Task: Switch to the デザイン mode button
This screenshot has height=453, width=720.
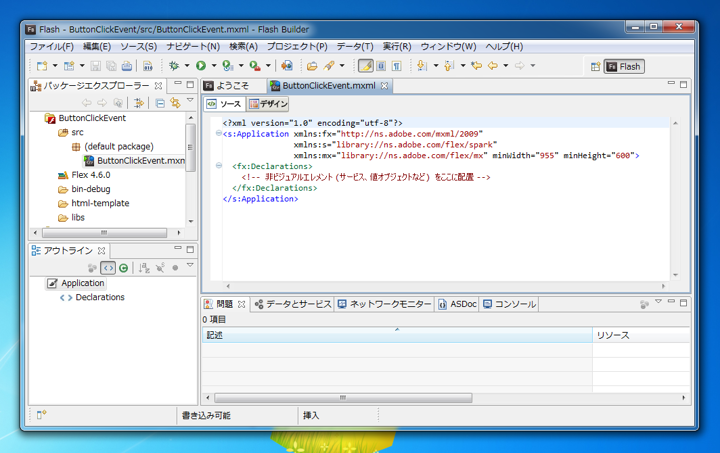Action: coord(268,104)
